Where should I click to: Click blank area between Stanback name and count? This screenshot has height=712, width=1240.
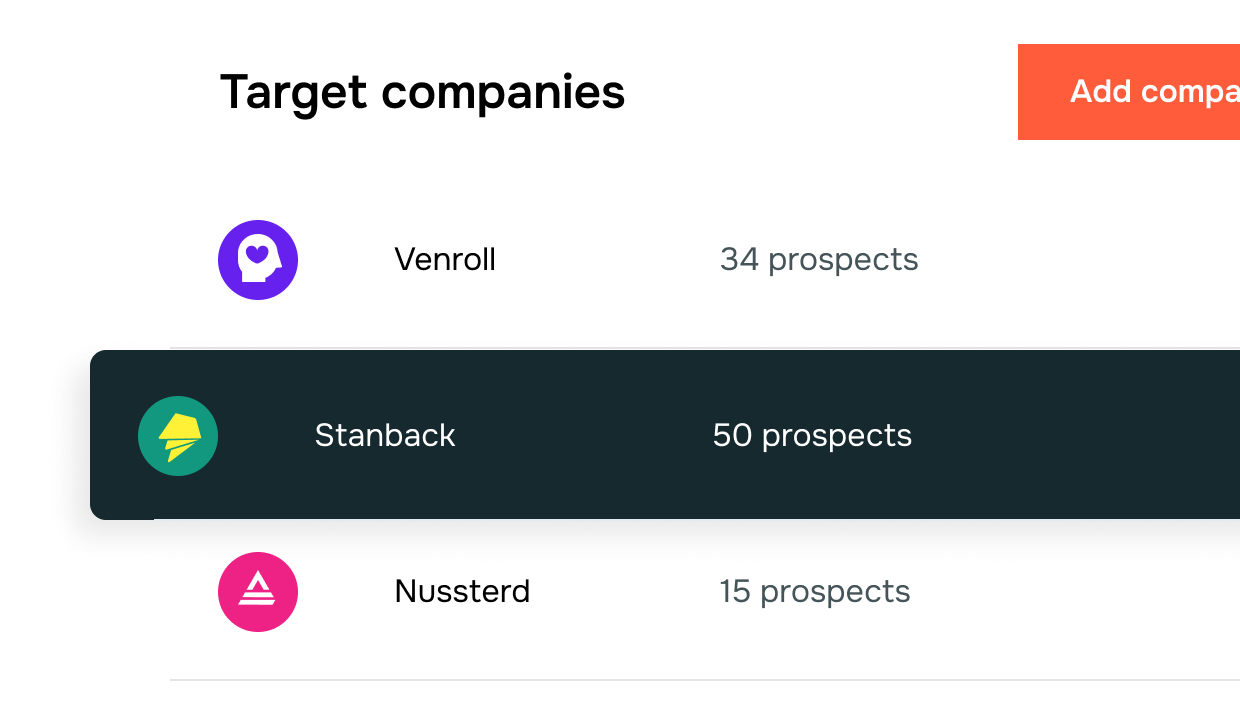click(x=584, y=436)
